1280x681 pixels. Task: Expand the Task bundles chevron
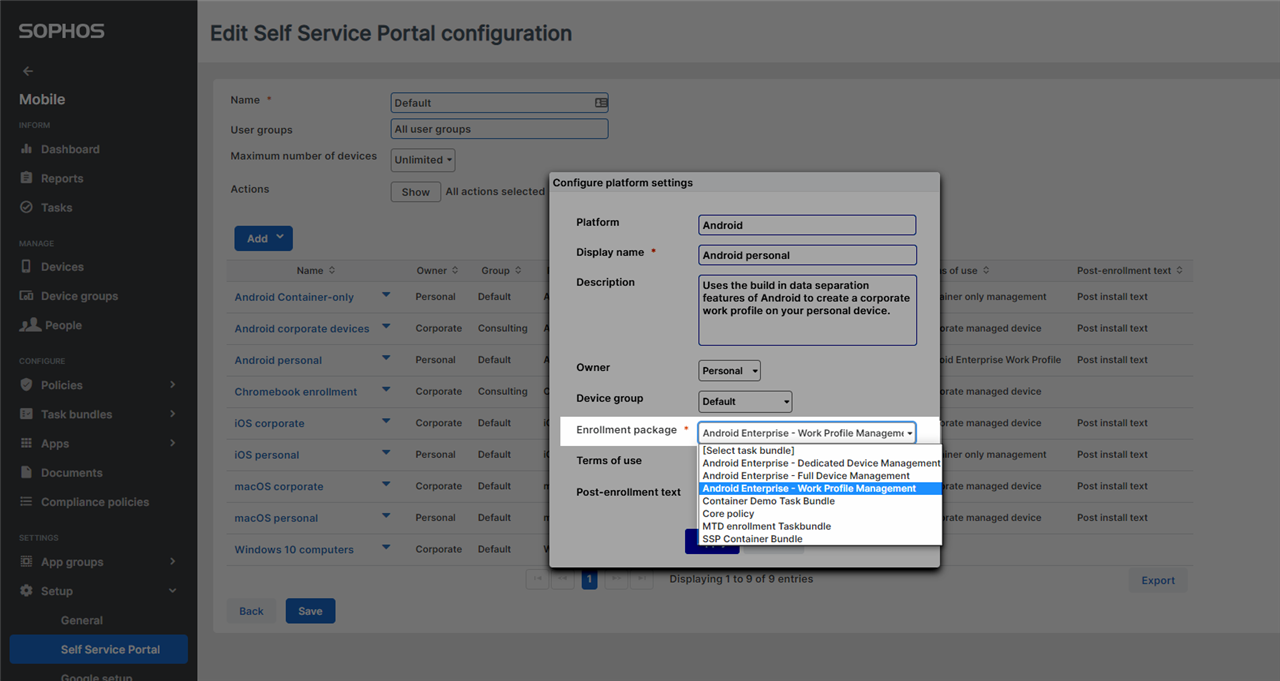point(173,414)
